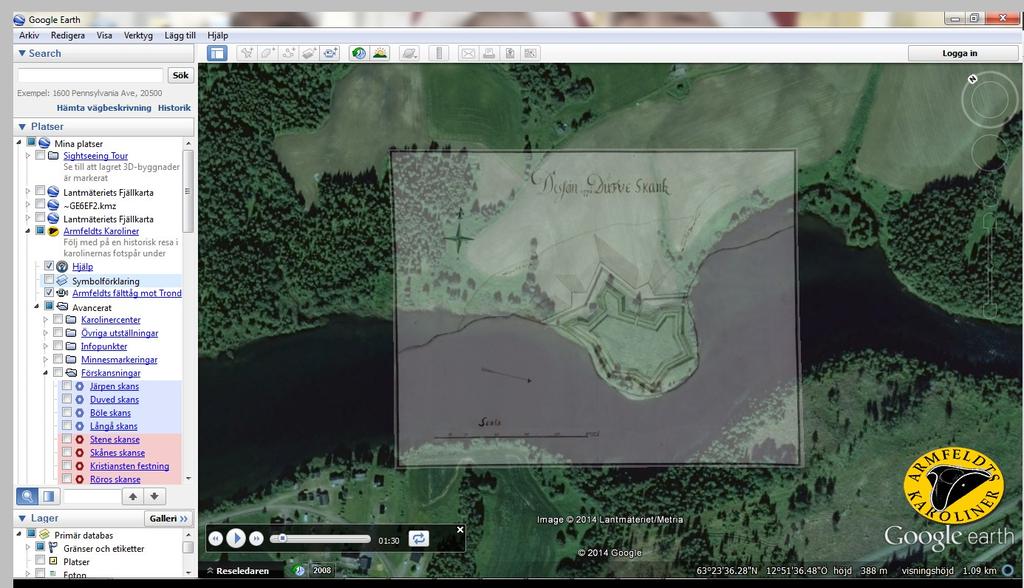Open the Hjälp menu
This screenshot has height=588, width=1024.
(x=217, y=35)
